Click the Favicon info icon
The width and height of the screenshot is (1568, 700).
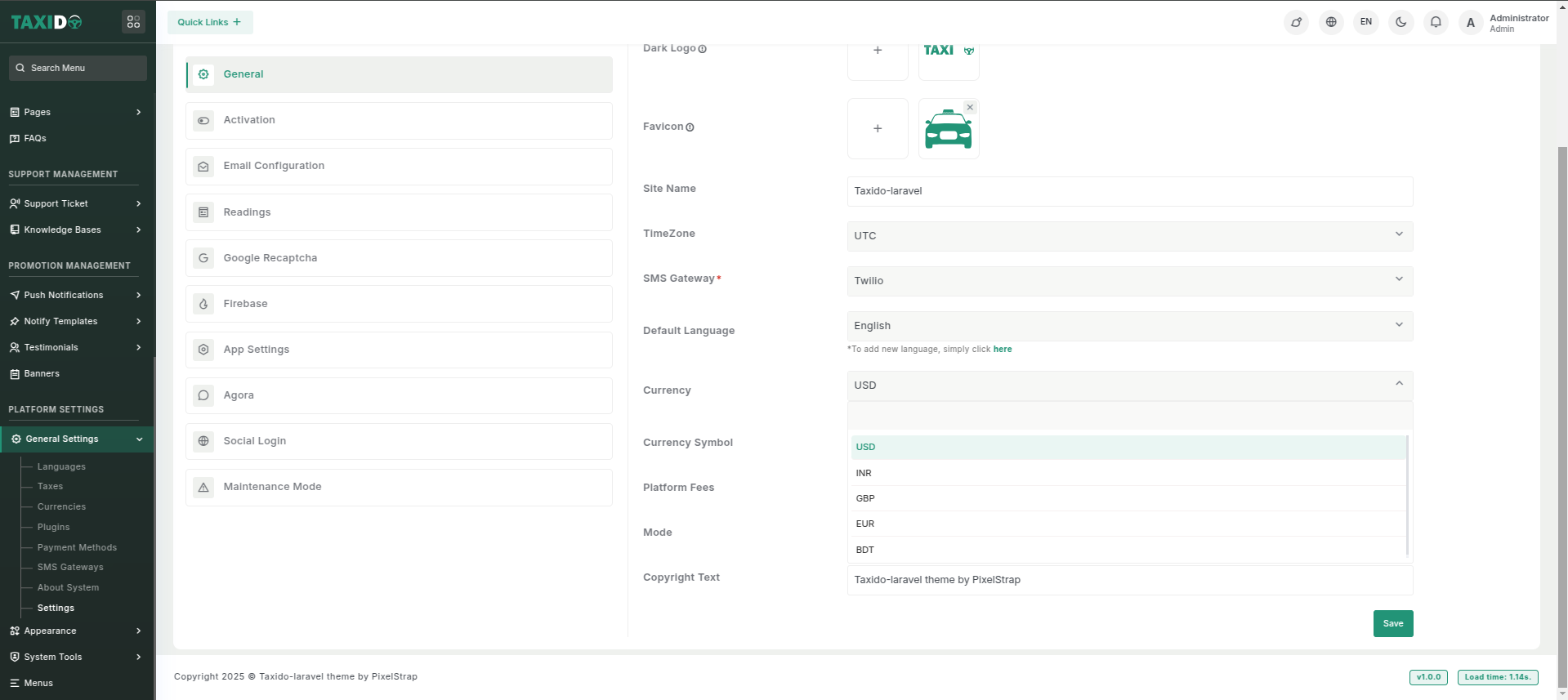(x=690, y=127)
